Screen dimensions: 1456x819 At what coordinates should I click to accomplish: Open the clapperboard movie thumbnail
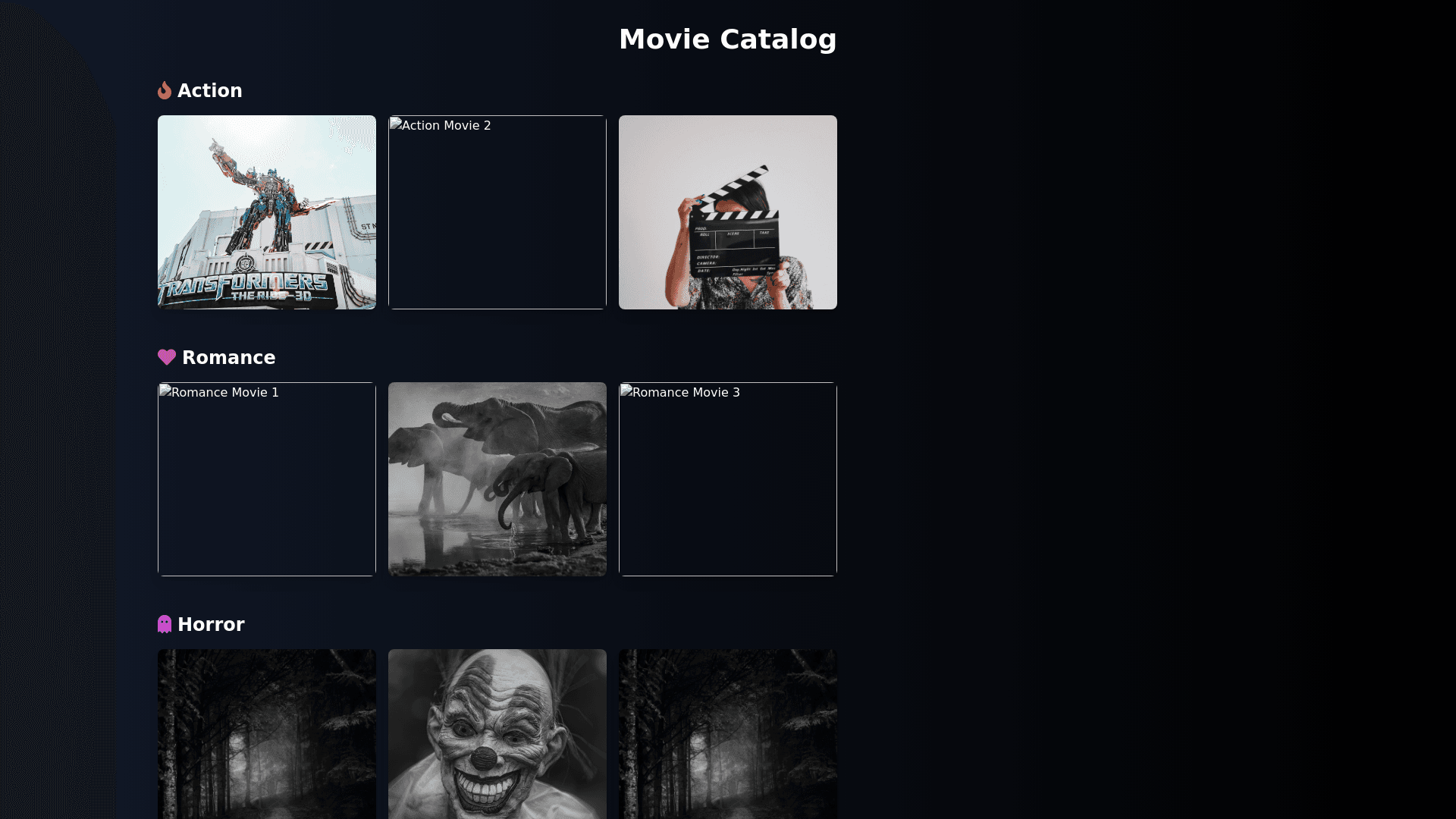pos(728,212)
